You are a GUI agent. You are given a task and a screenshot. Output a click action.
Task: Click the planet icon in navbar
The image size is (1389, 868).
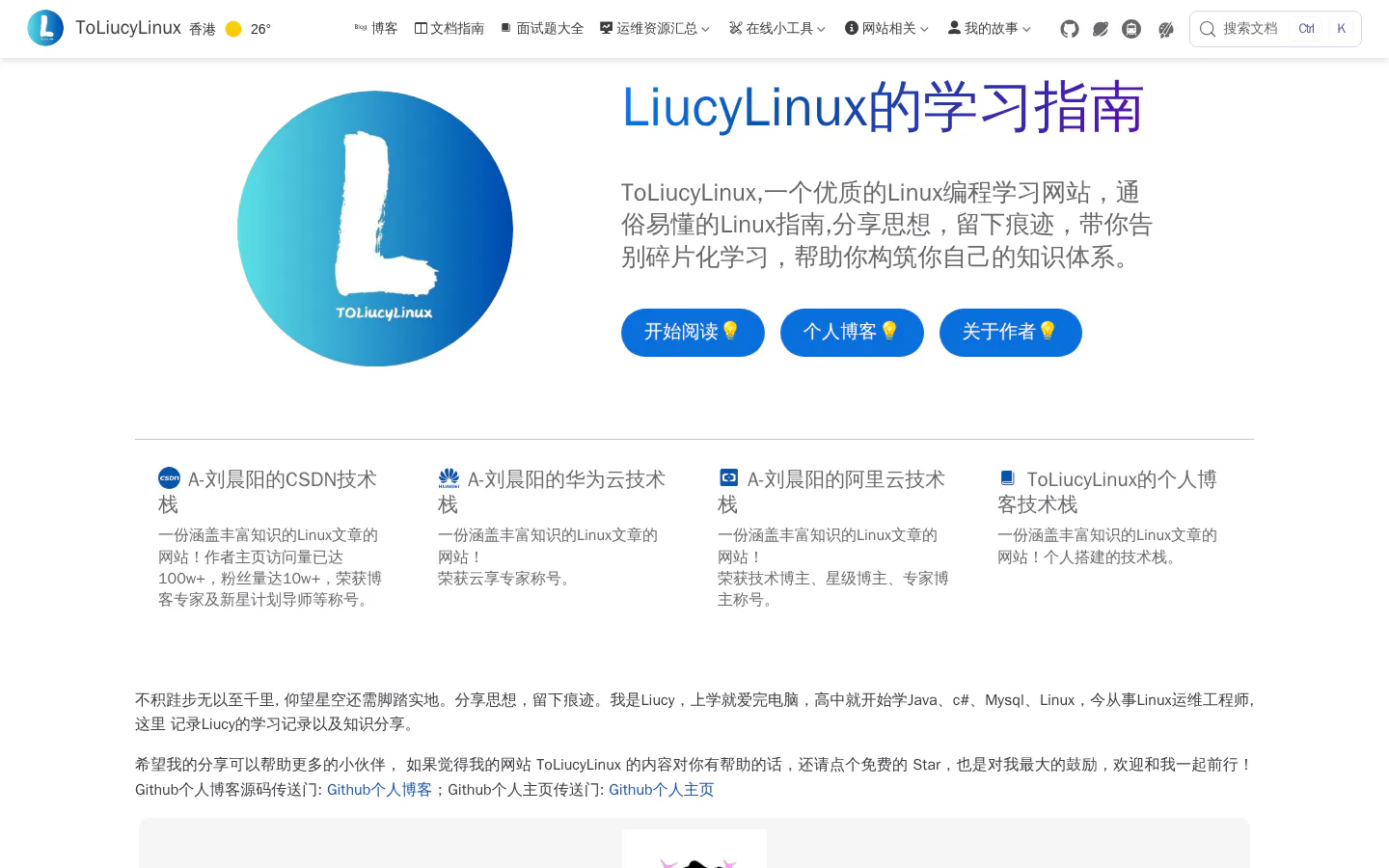[1101, 29]
